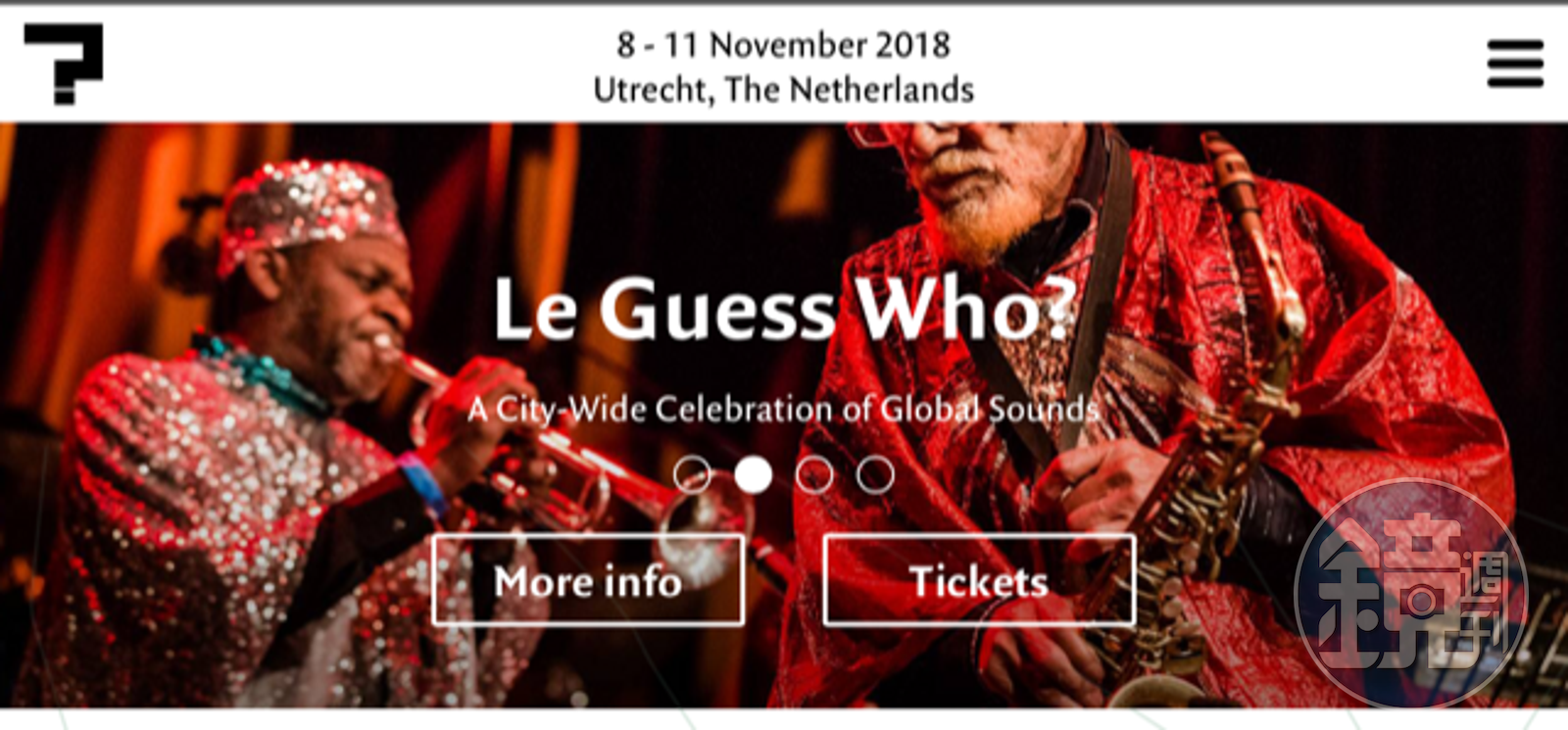
Task: Switch to the third carousel slide dot
Action: pyautogui.click(x=813, y=475)
